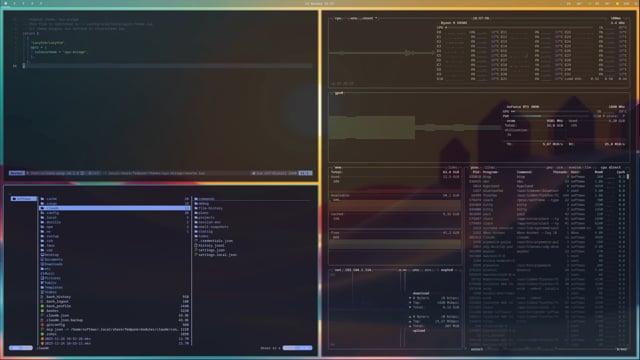Open the todos folder in preview pane
The width and height of the screenshot is (640, 360).
point(203,236)
